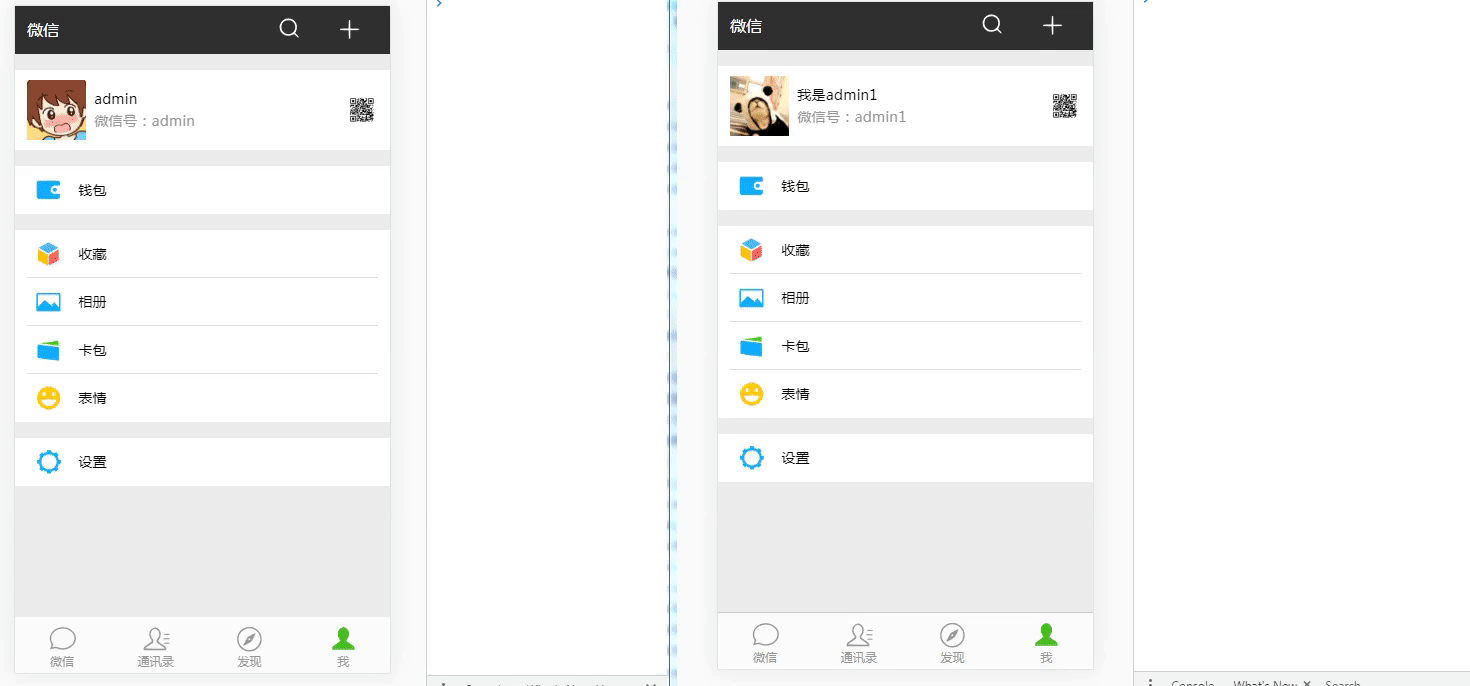Click search icon in admin window header
1470x686 pixels.
tap(289, 29)
